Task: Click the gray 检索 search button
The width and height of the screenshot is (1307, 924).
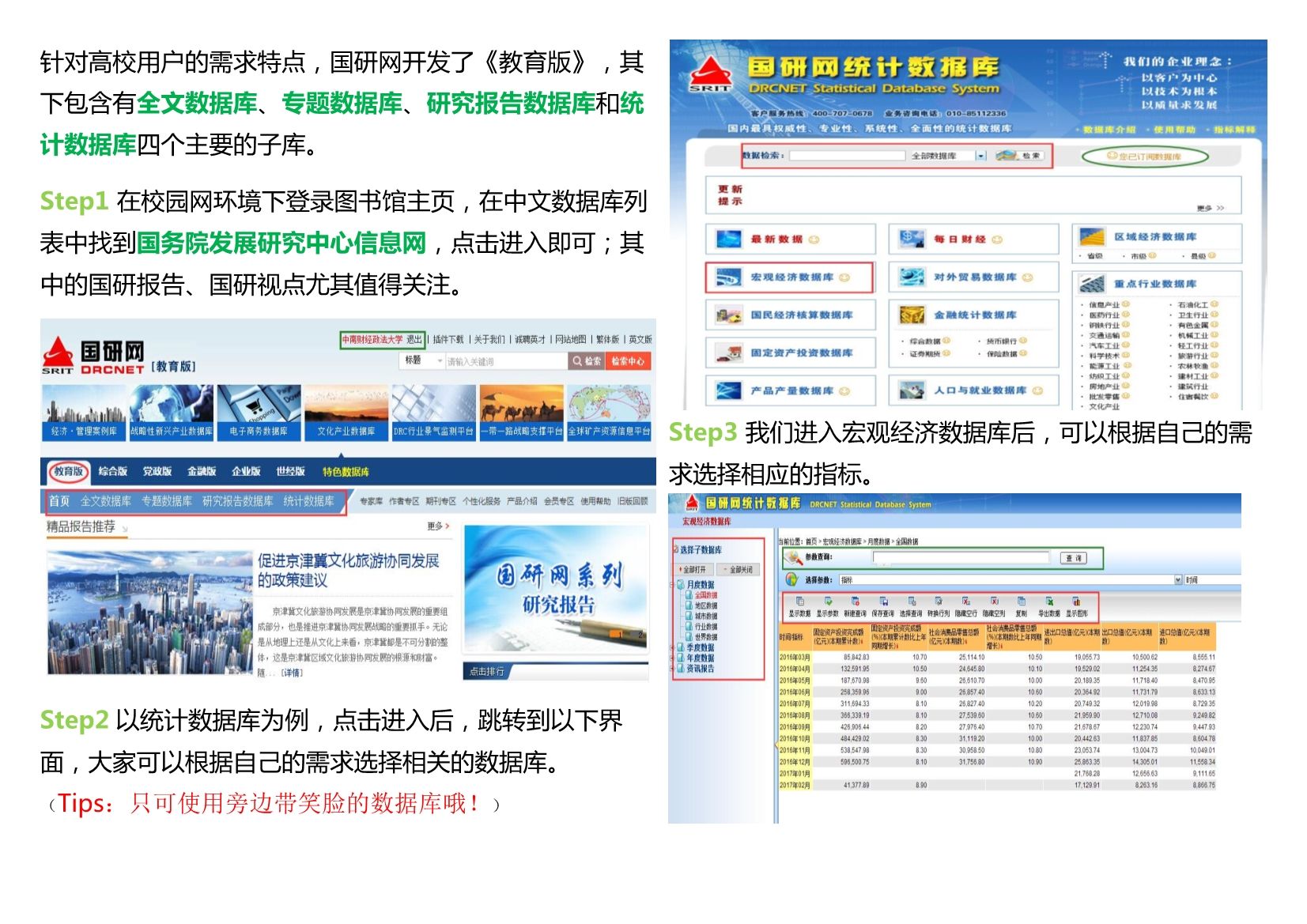Action: [587, 360]
